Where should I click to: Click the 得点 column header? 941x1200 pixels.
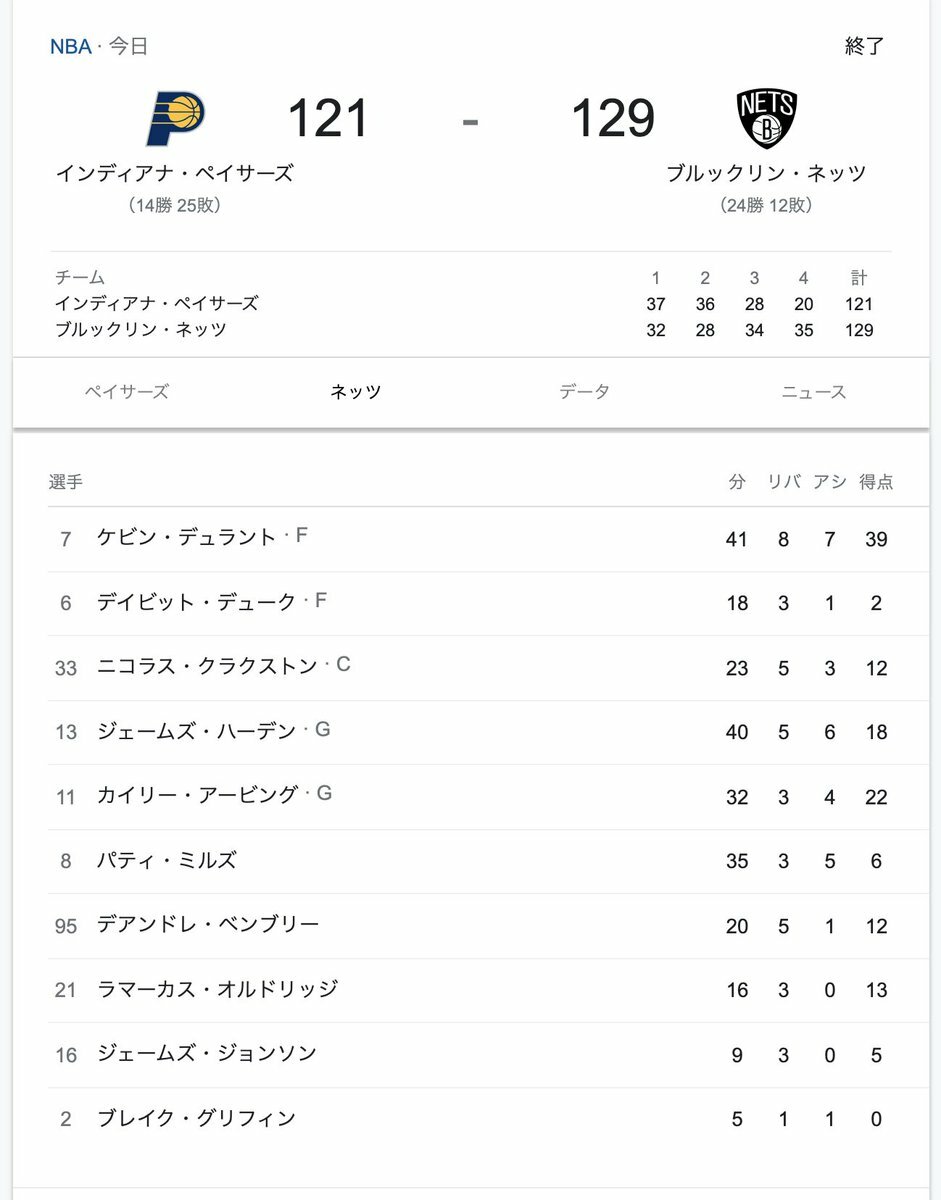(876, 482)
